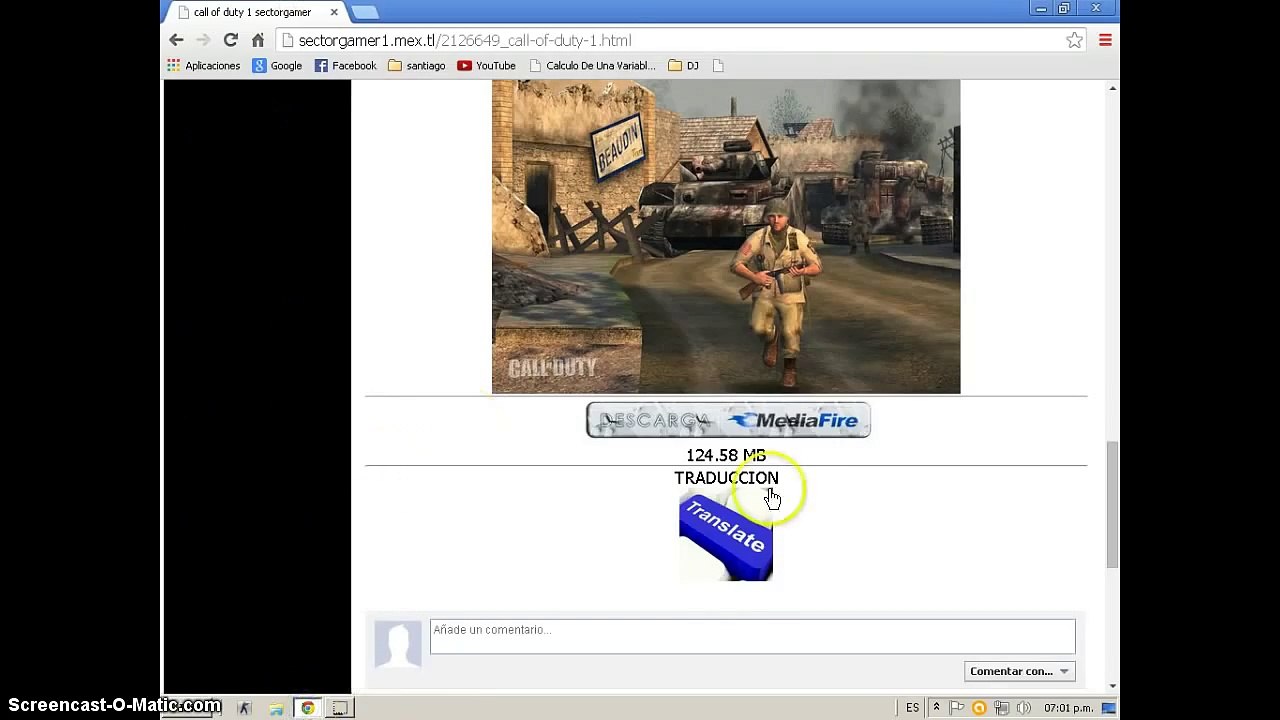Open the orange antivirus tray icon

coord(979,708)
